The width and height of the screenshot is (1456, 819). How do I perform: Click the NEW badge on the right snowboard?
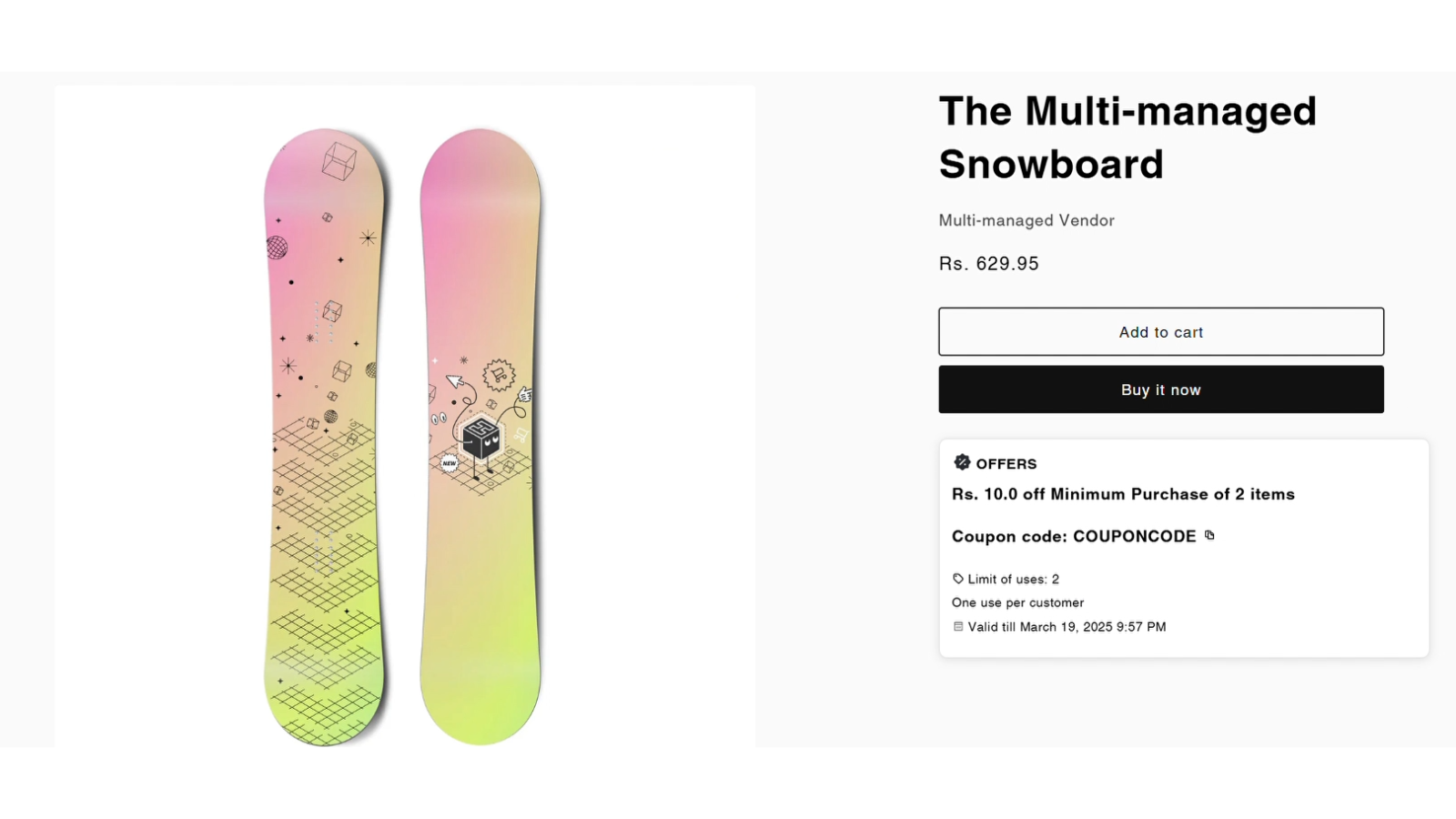pyautogui.click(x=450, y=463)
